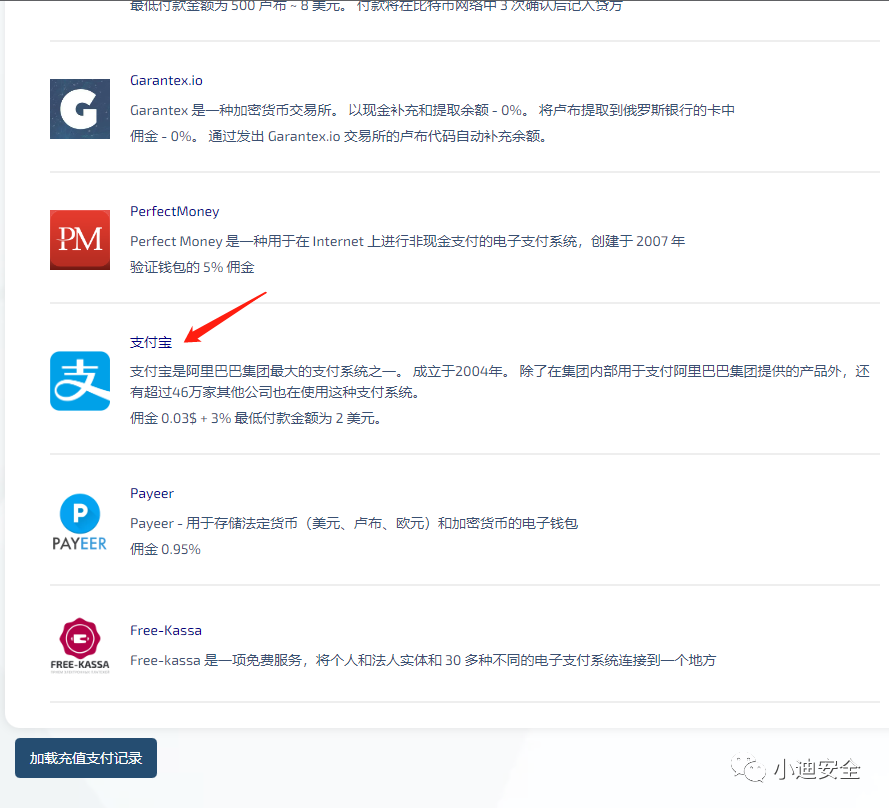The width and height of the screenshot is (889, 808).
Task: Click the Payeer logo icon
Action: pyautogui.click(x=80, y=522)
